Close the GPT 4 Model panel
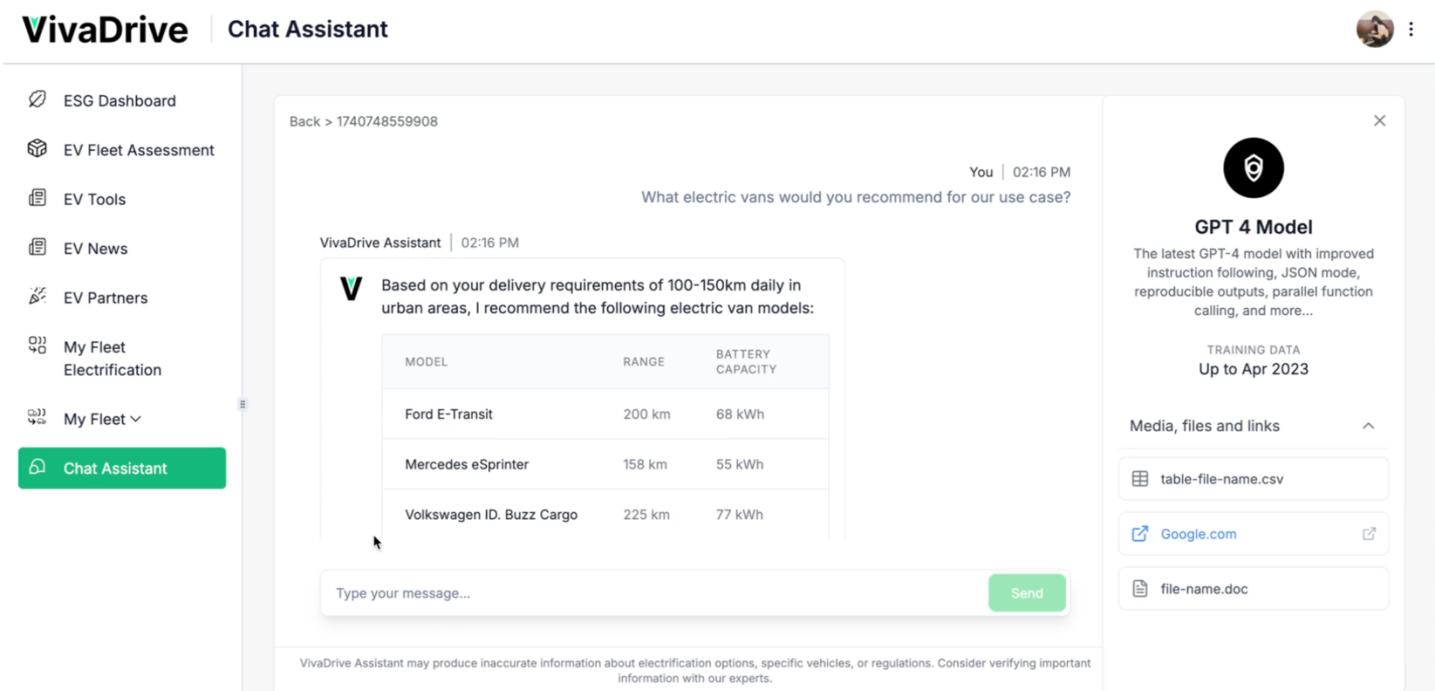Viewport: 1435px width, 691px height. (x=1379, y=119)
